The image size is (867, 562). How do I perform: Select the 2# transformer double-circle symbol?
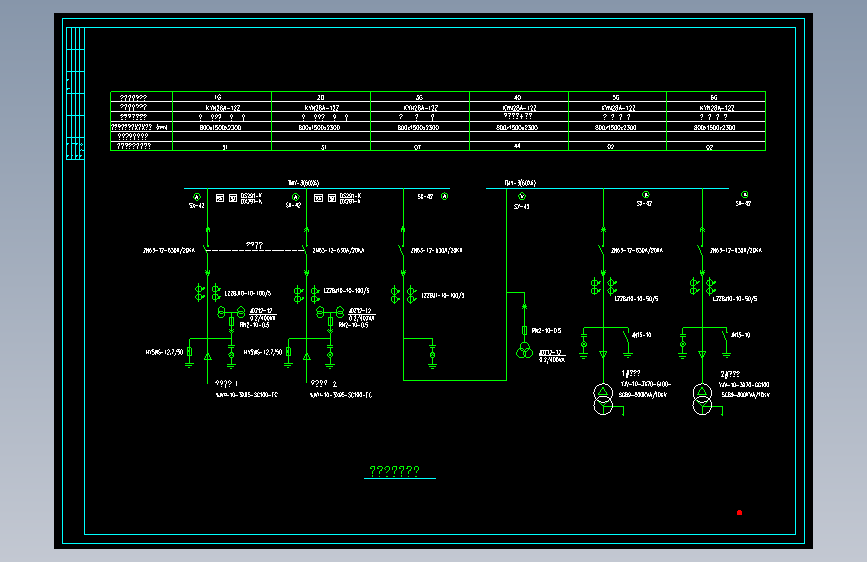(702, 399)
